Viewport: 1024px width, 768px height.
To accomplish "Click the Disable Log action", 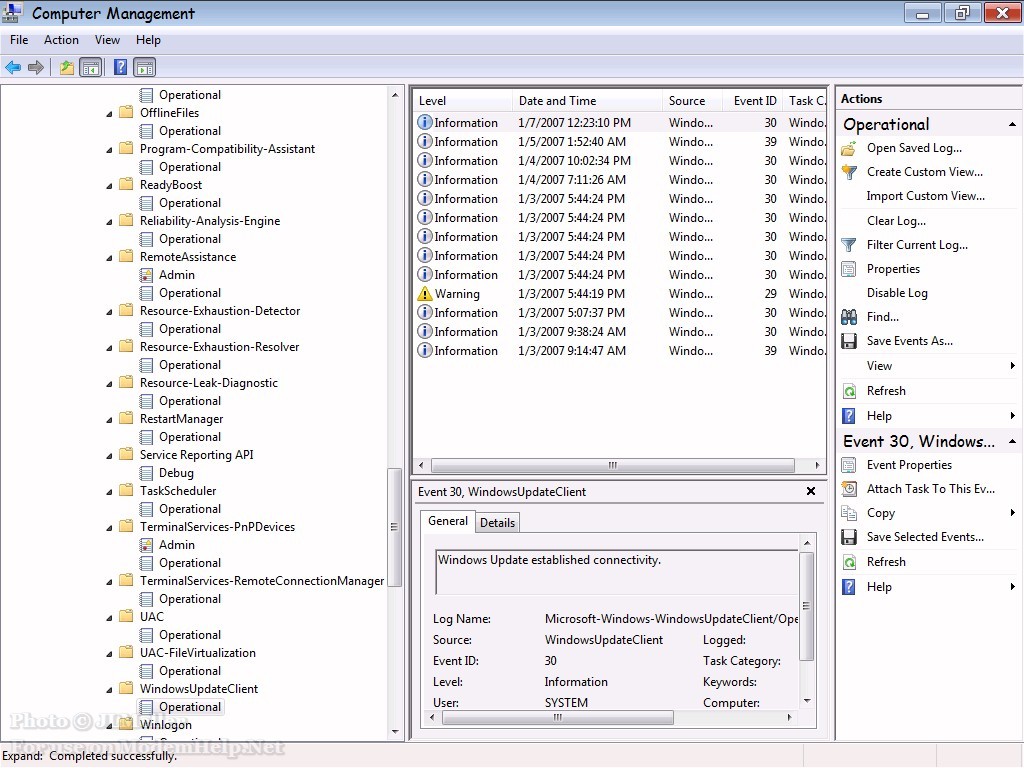I will [x=897, y=293].
